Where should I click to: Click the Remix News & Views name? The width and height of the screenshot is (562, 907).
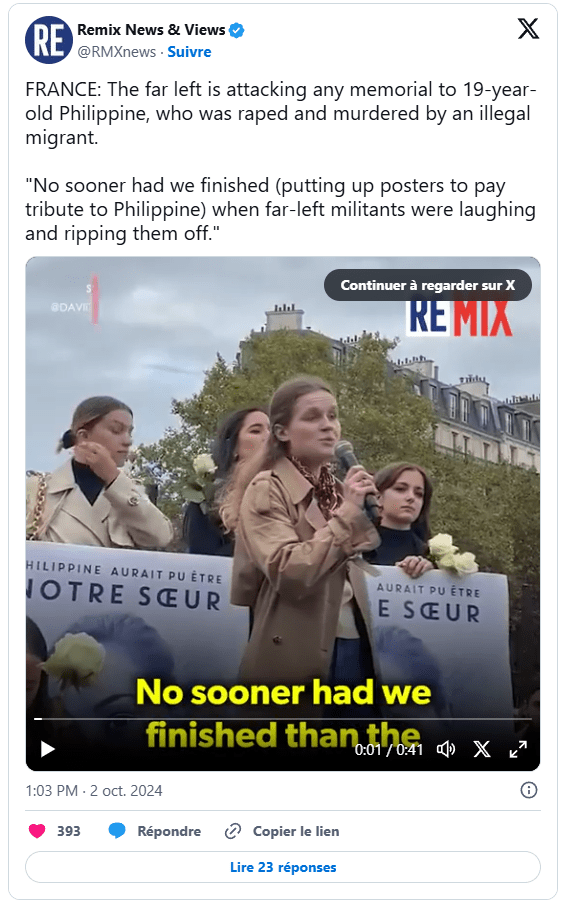[x=151, y=30]
